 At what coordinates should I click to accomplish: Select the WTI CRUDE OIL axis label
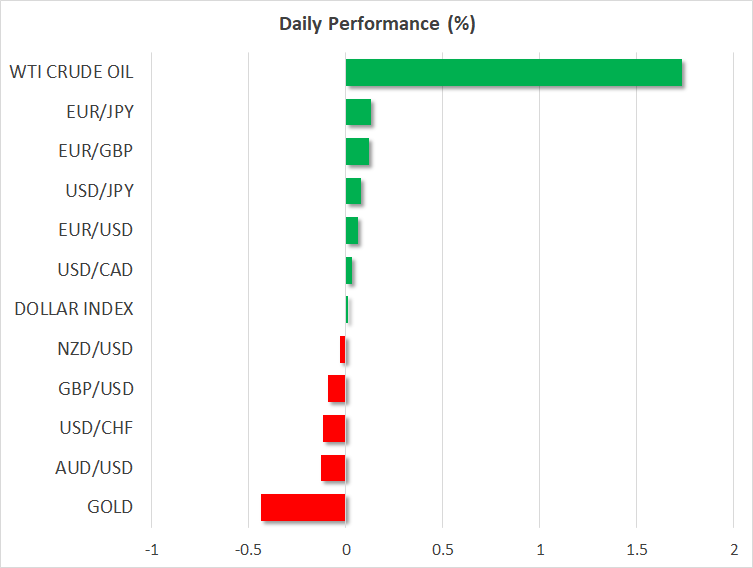(x=71, y=72)
